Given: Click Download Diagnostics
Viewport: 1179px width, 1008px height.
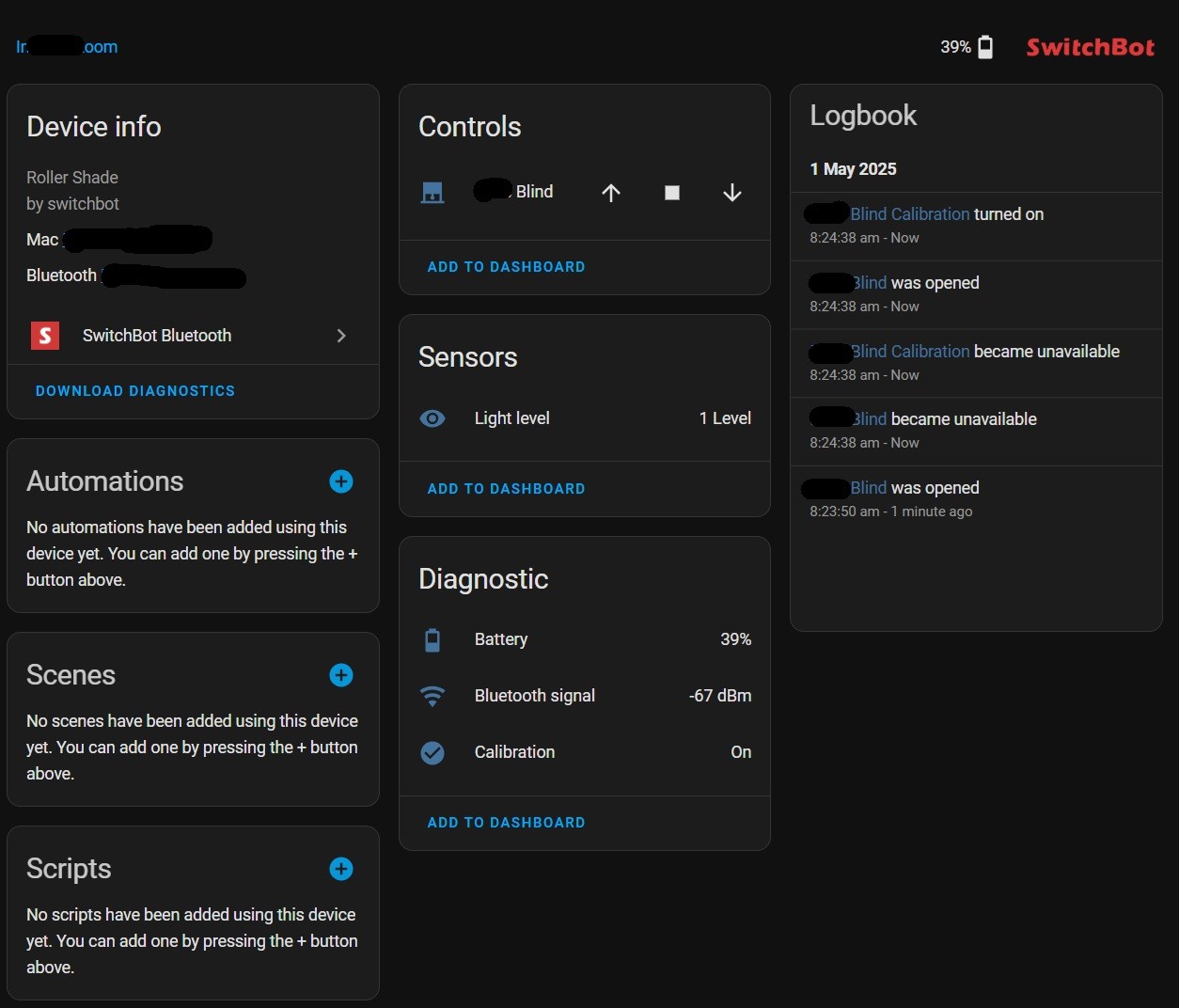Looking at the screenshot, I should (135, 391).
